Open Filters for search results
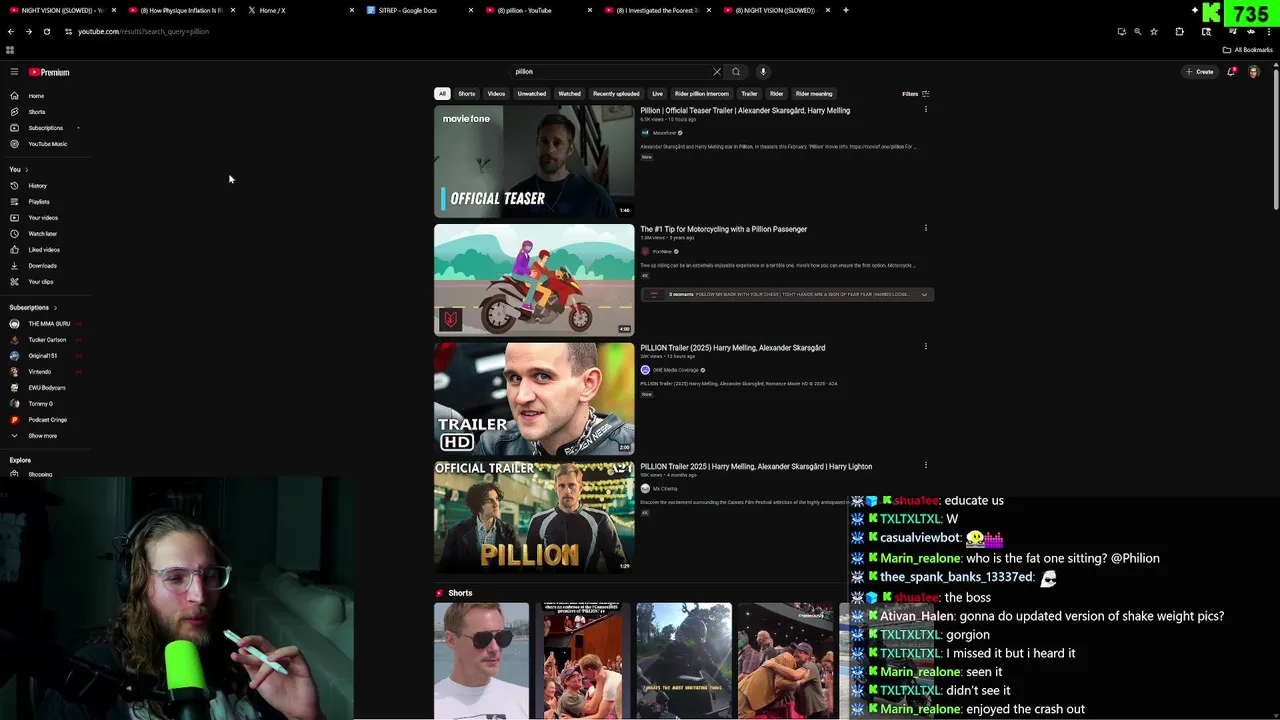The image size is (1280, 720). click(916, 94)
